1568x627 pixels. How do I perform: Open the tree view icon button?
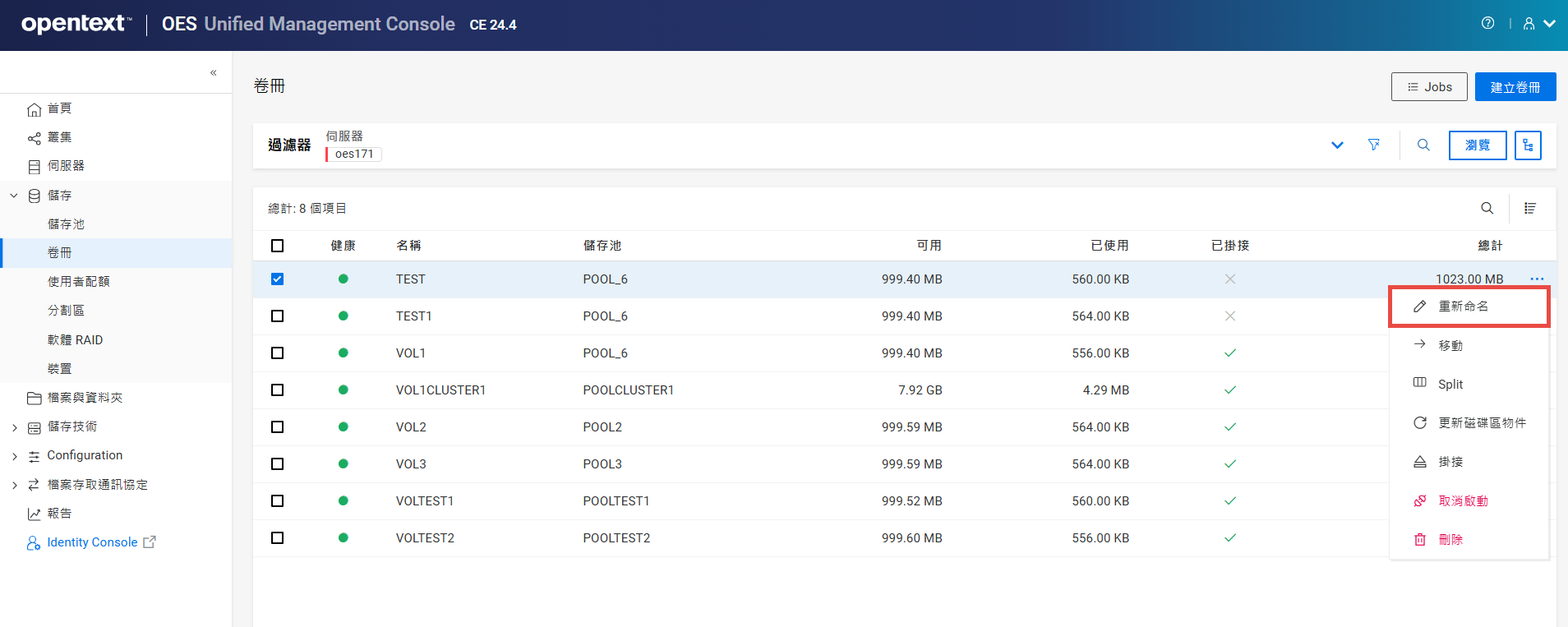(x=1527, y=145)
